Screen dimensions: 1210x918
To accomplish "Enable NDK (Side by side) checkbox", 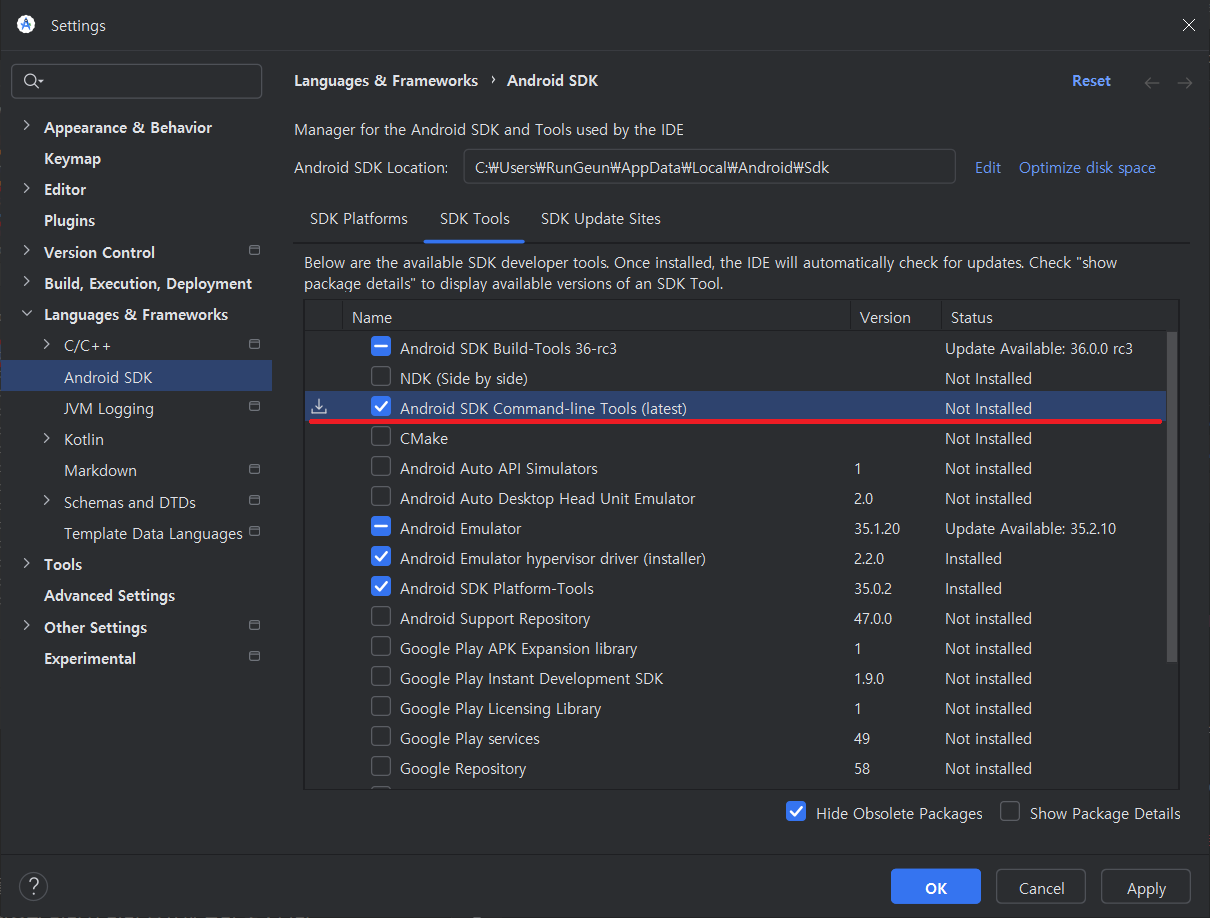I will [x=381, y=377].
